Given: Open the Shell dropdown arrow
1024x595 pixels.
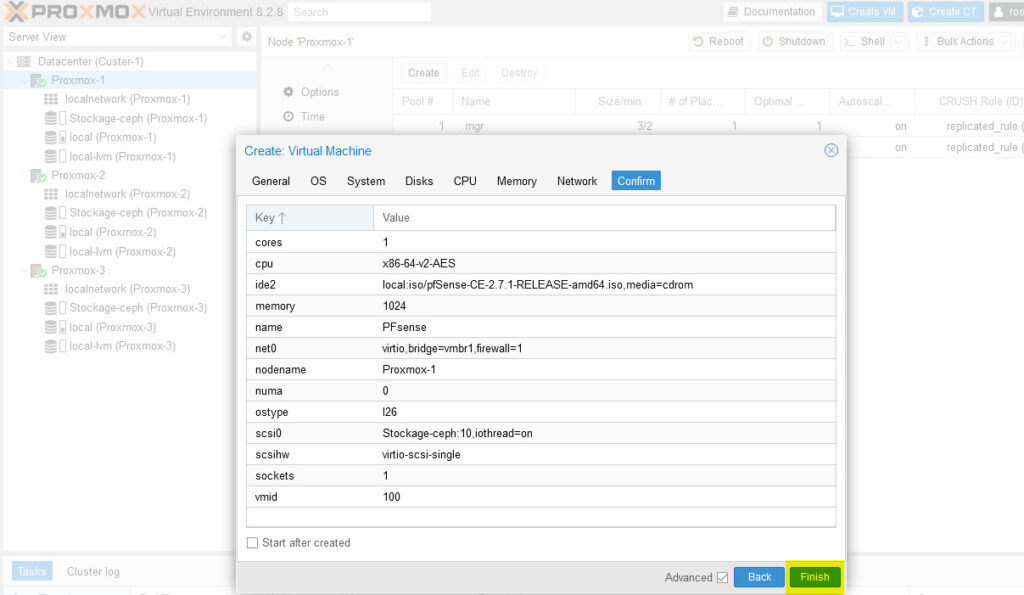Looking at the screenshot, I should click(x=899, y=42).
